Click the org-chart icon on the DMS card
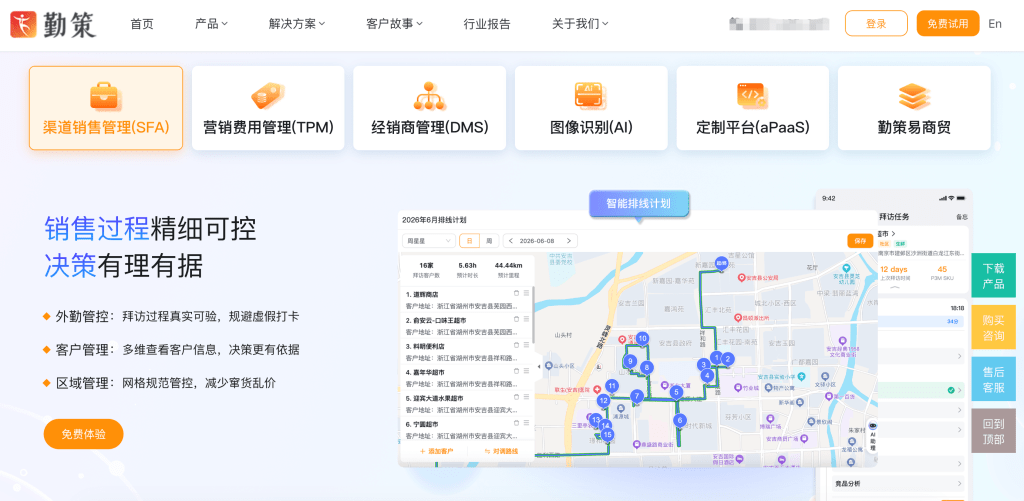Viewport: 1024px width, 501px height. [x=429, y=96]
